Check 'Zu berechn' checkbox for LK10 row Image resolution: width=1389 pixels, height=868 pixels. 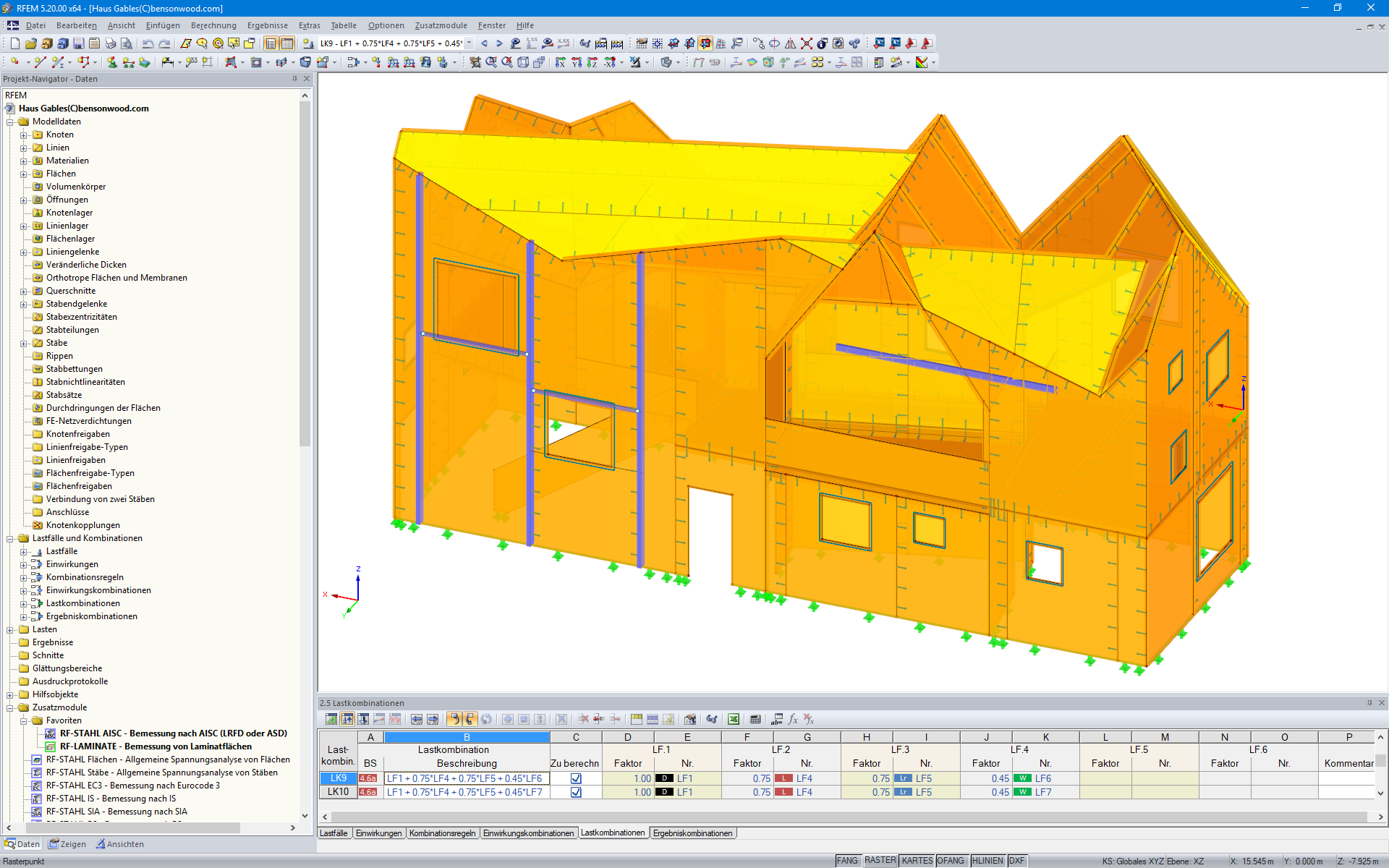pyautogui.click(x=576, y=792)
